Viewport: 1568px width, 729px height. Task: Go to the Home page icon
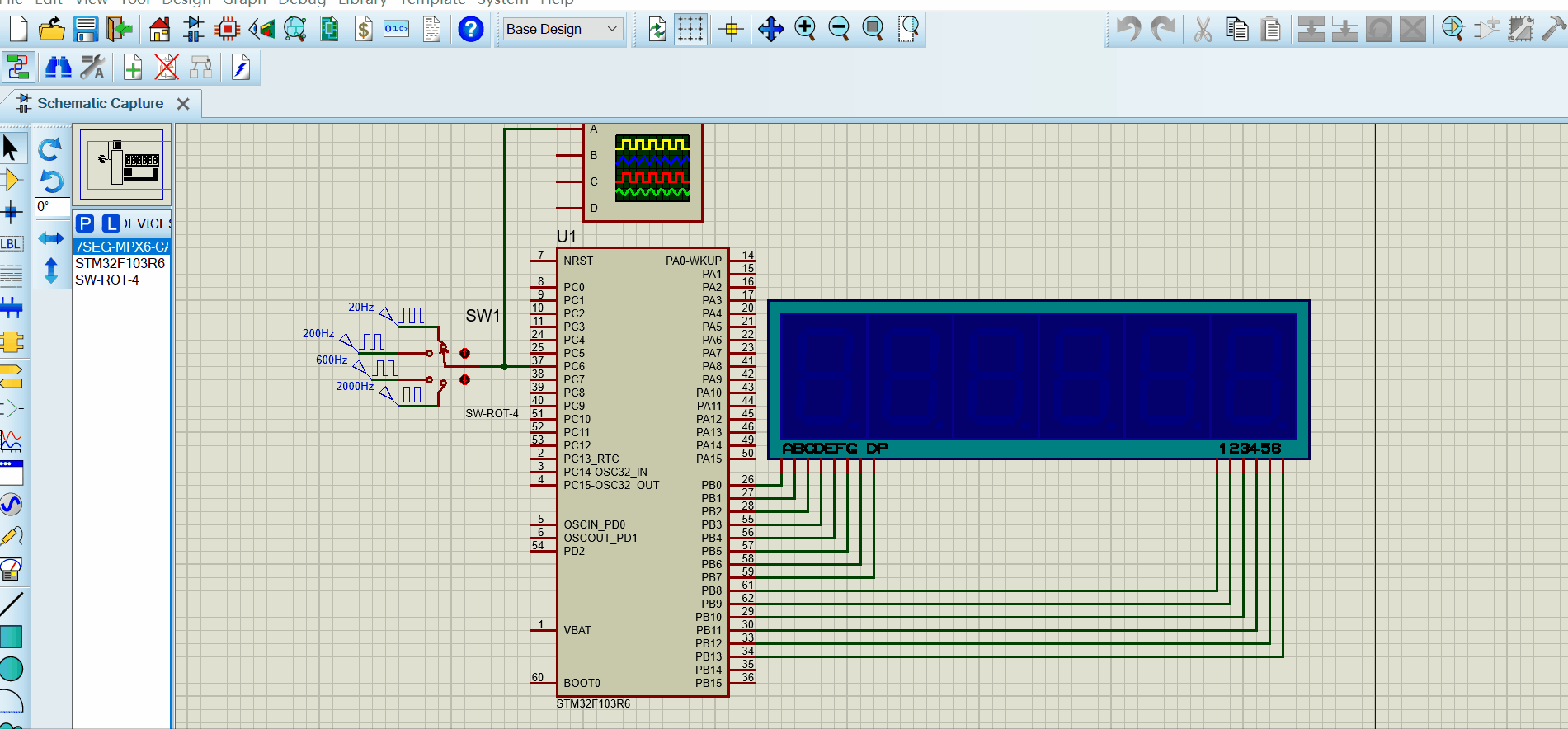pyautogui.click(x=159, y=29)
